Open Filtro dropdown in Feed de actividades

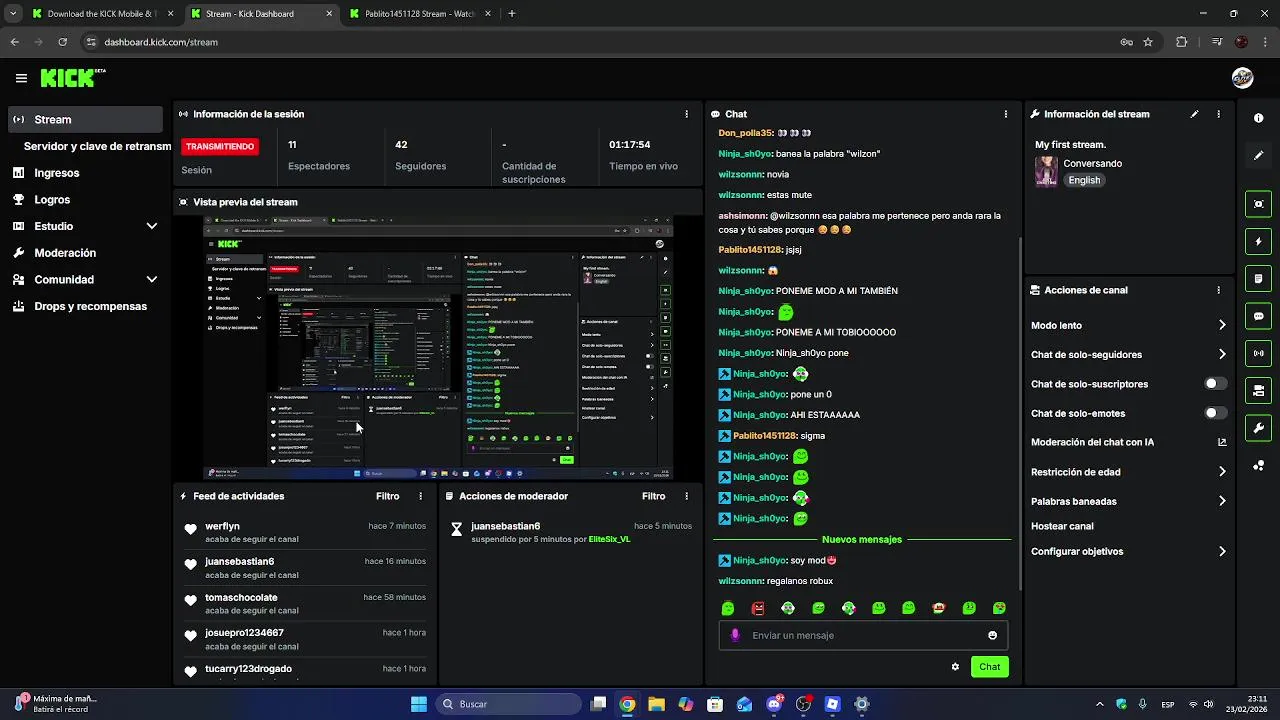(x=387, y=496)
